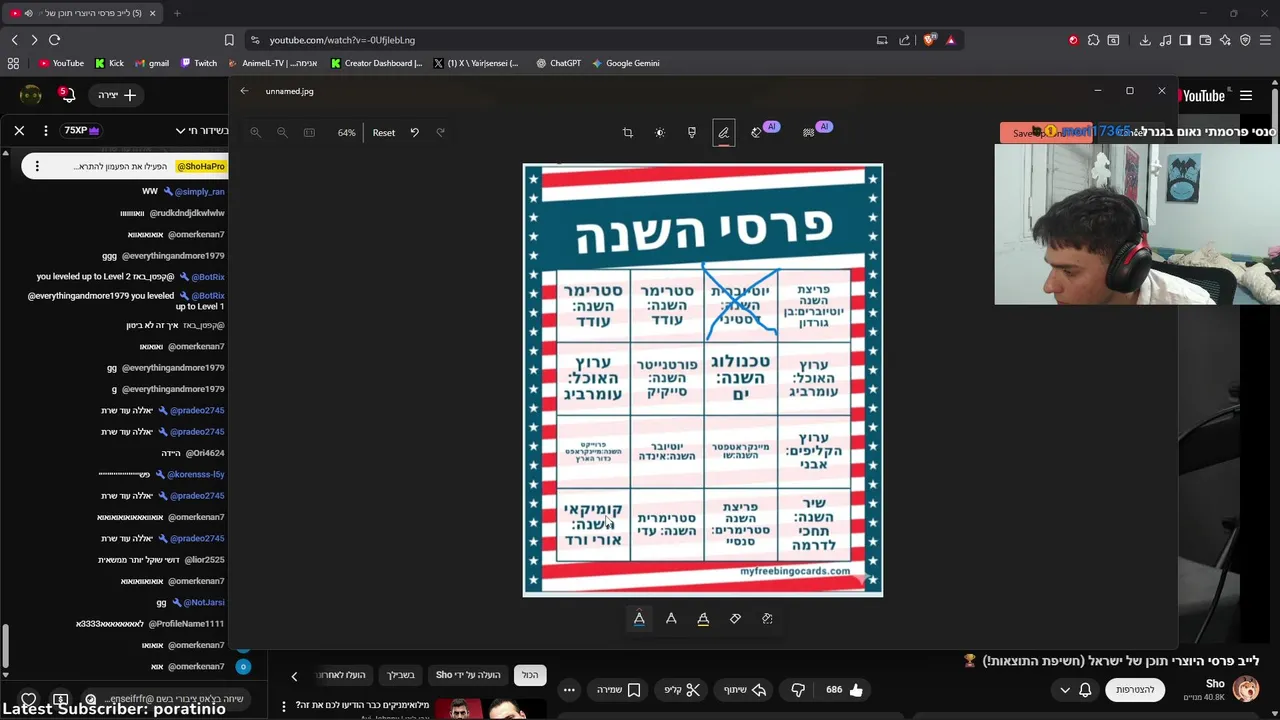Open browser extensions puzzle icon
The height and width of the screenshot is (720, 1280).
(1093, 40)
